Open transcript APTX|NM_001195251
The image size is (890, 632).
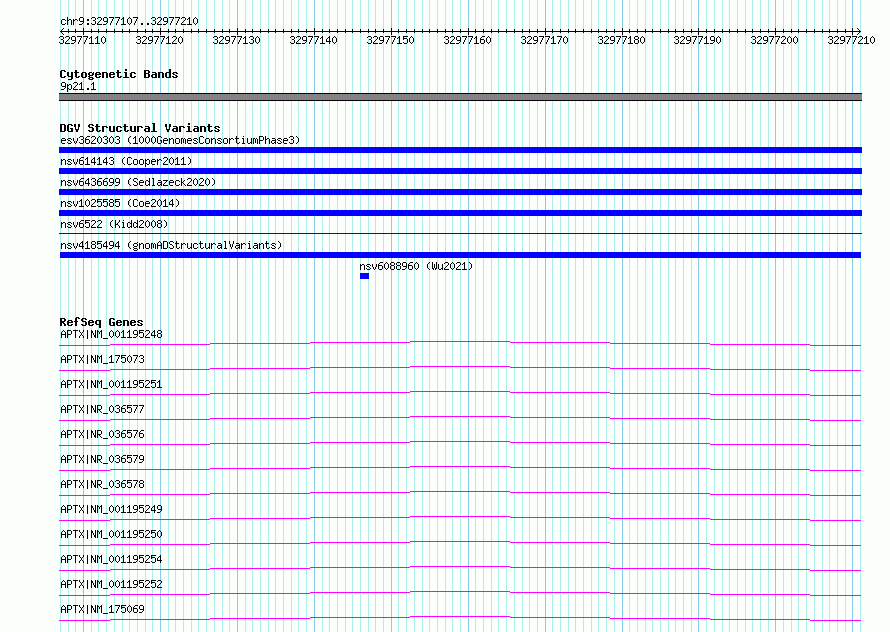[111, 384]
